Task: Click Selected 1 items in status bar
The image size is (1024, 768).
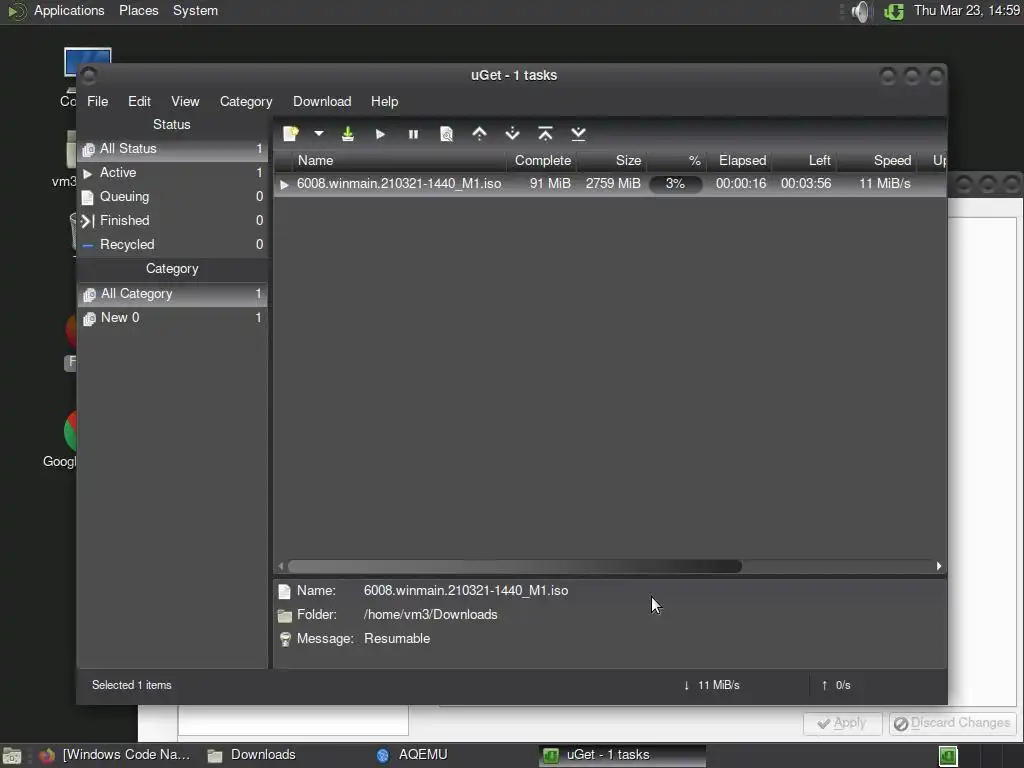Action: (131, 685)
